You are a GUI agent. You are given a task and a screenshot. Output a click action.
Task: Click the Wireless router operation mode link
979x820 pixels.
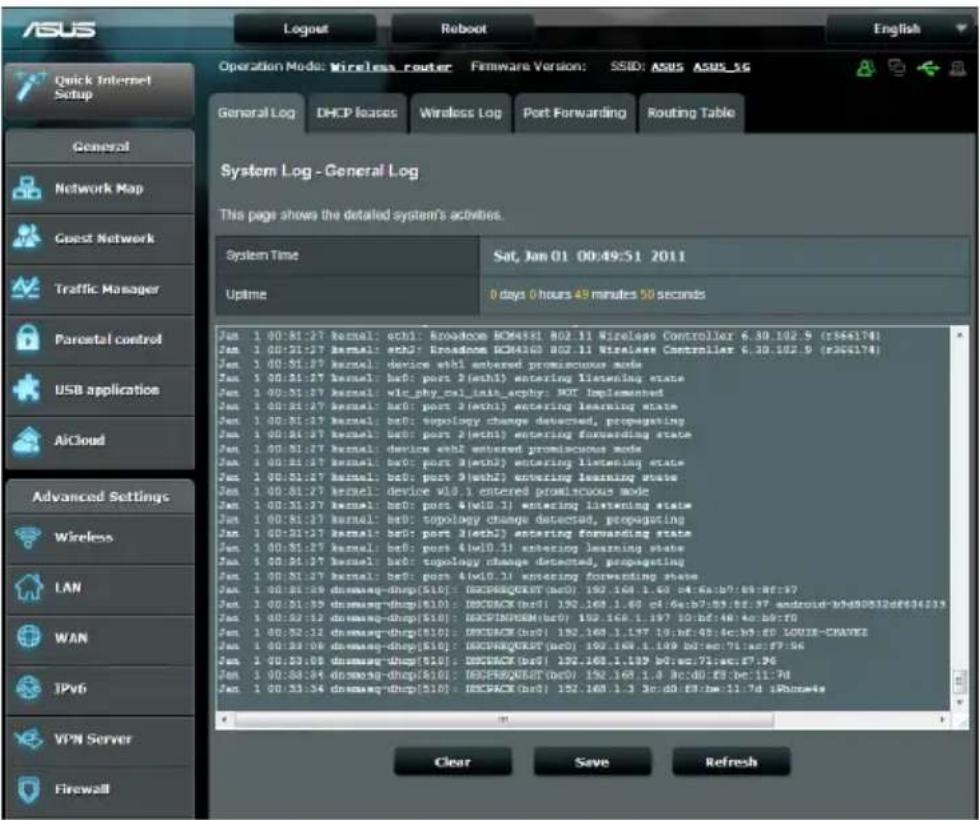pyautogui.click(x=391, y=67)
